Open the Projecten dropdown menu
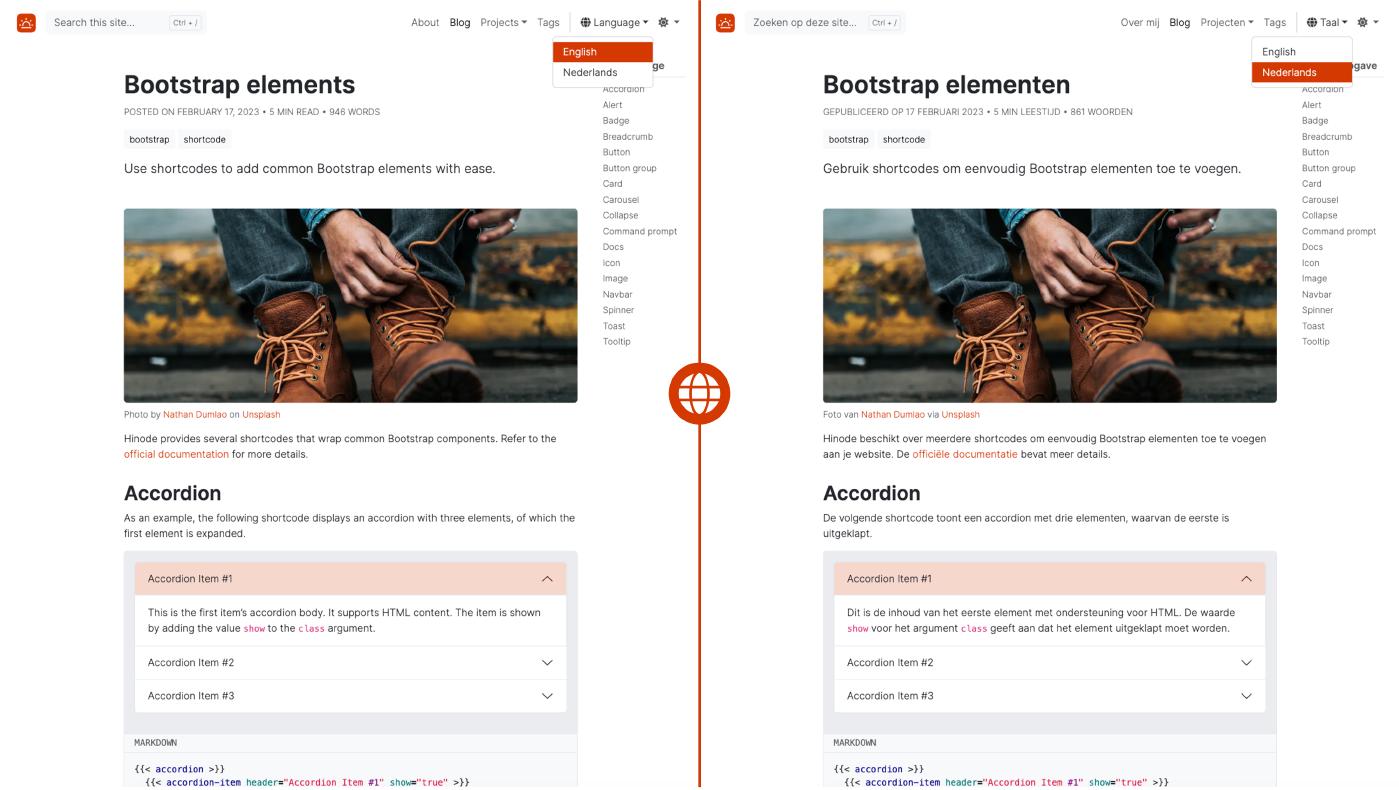The height and width of the screenshot is (790, 1399). [1226, 22]
